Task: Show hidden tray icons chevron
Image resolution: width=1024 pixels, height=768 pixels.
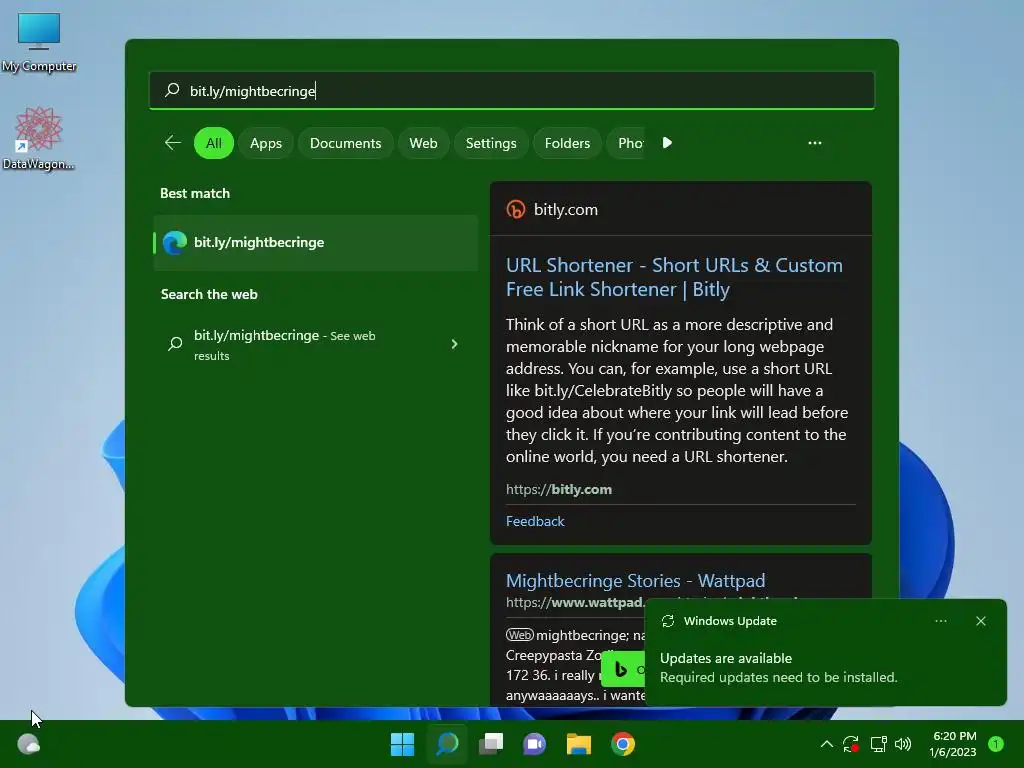Action: tap(826, 744)
